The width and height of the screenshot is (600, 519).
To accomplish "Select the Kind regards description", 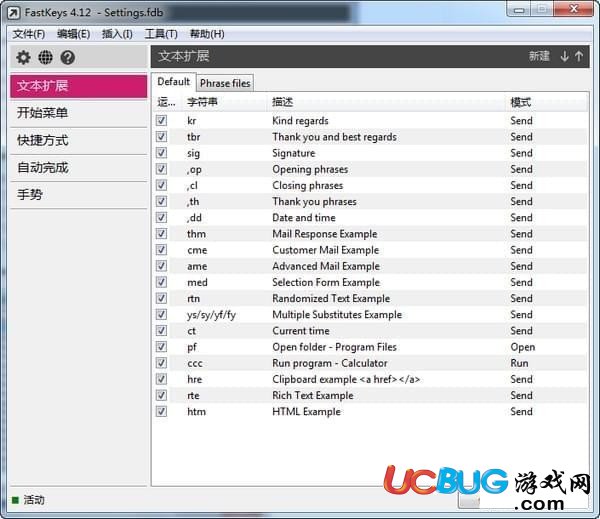I will click(x=300, y=121).
